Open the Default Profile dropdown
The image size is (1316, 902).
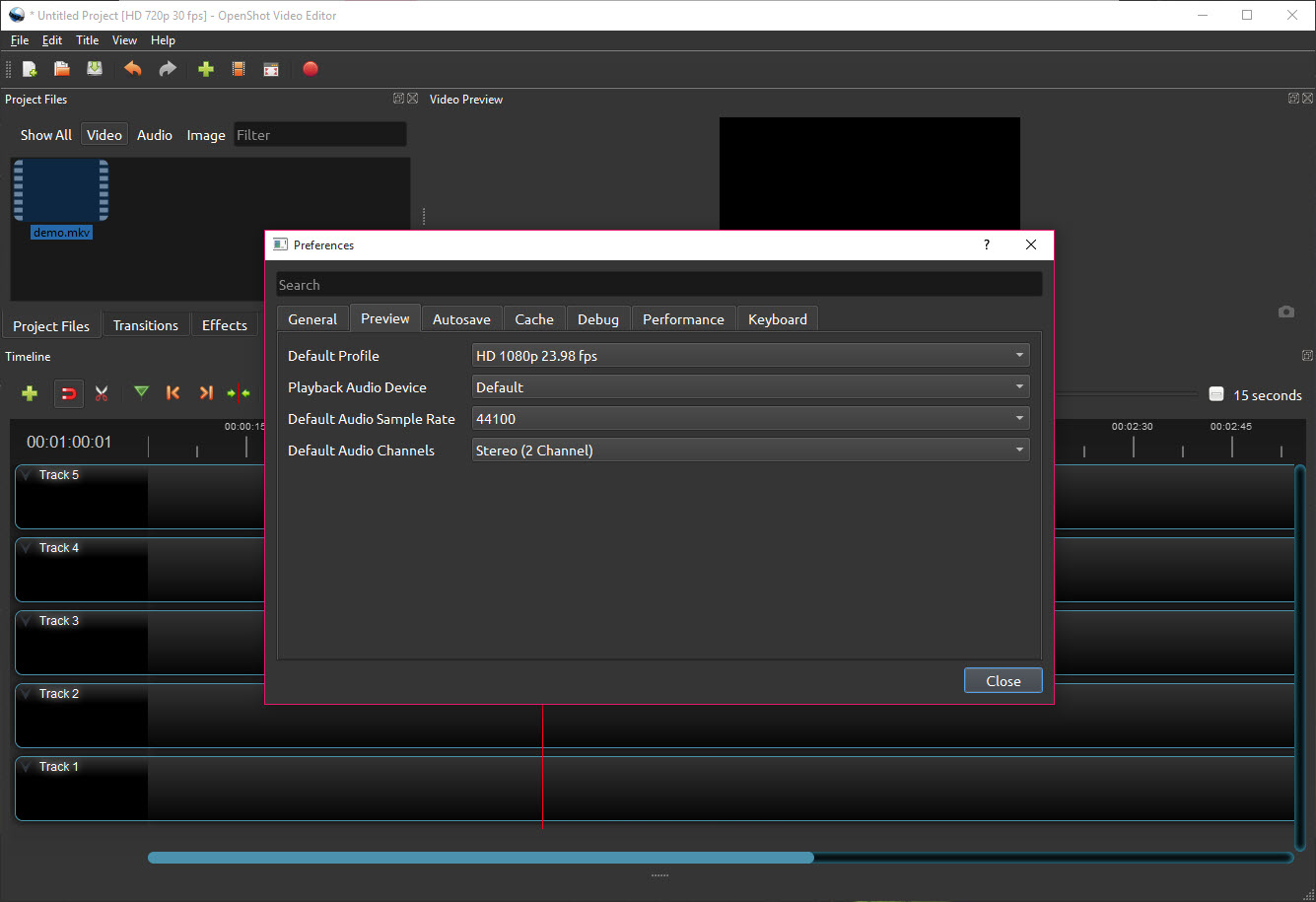751,356
